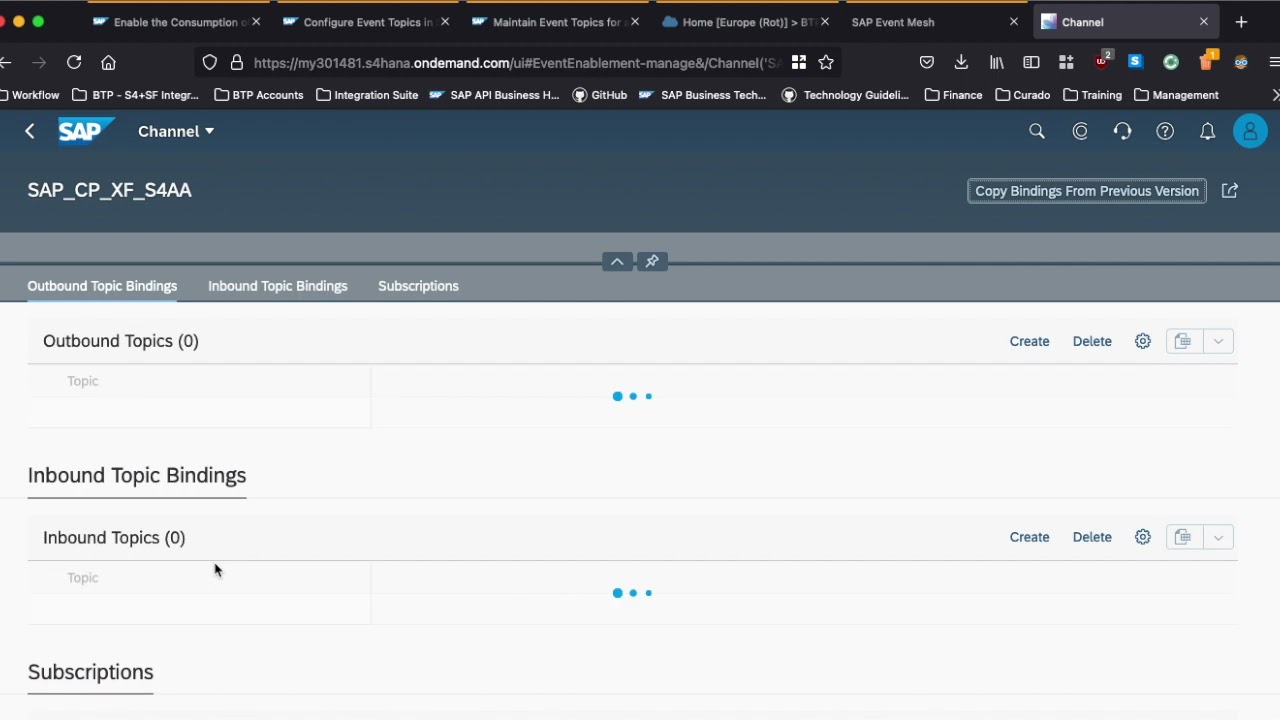Open the Management bookmark folder
This screenshot has width=1280, height=720.
pyautogui.click(x=1177, y=95)
